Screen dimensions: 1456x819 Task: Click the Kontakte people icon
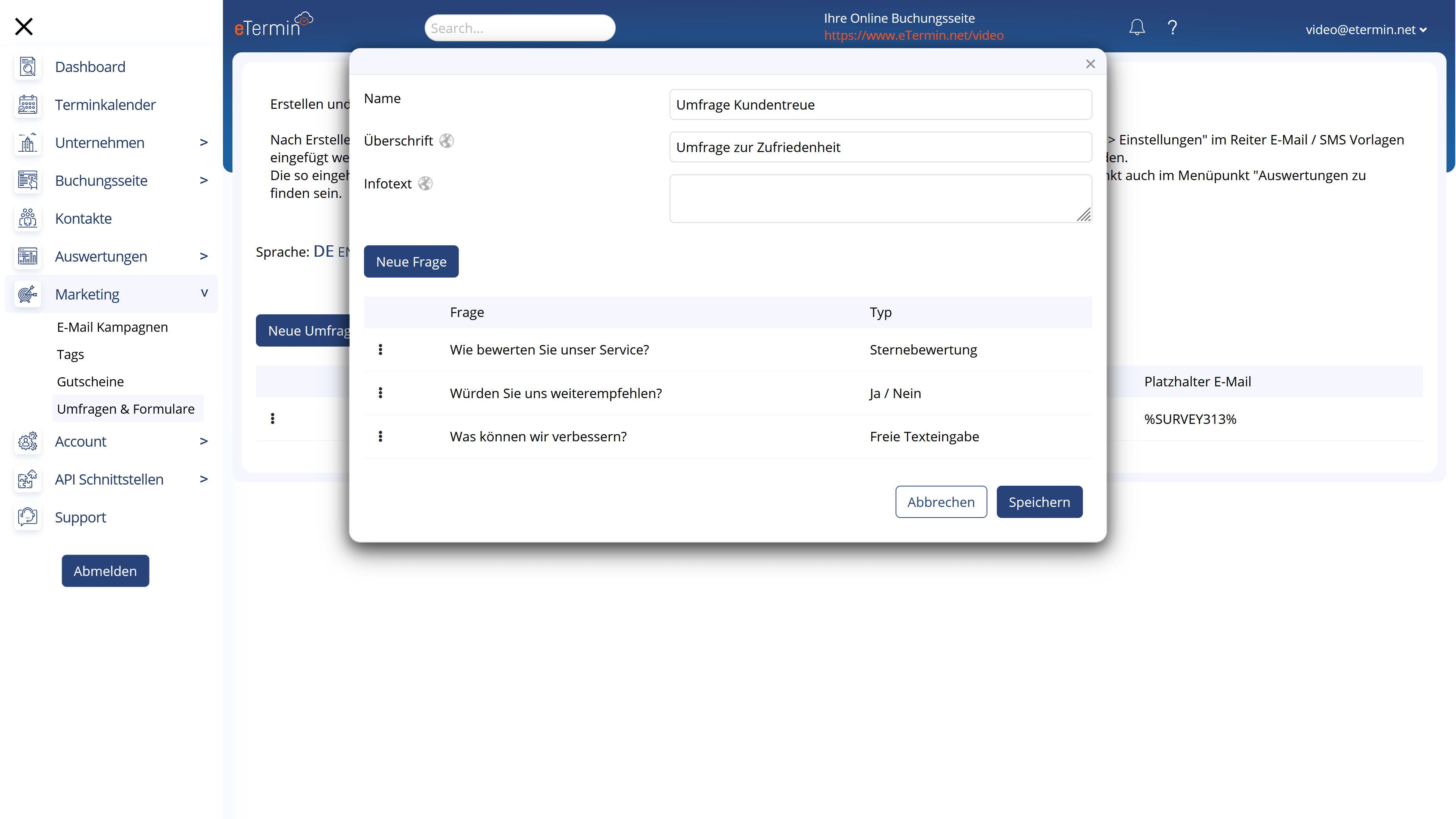click(27, 218)
